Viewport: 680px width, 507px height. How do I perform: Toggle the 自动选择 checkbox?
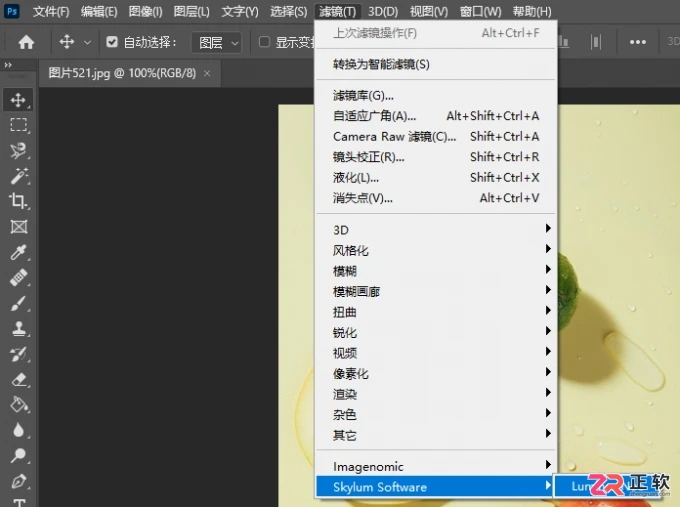pyautogui.click(x=112, y=42)
